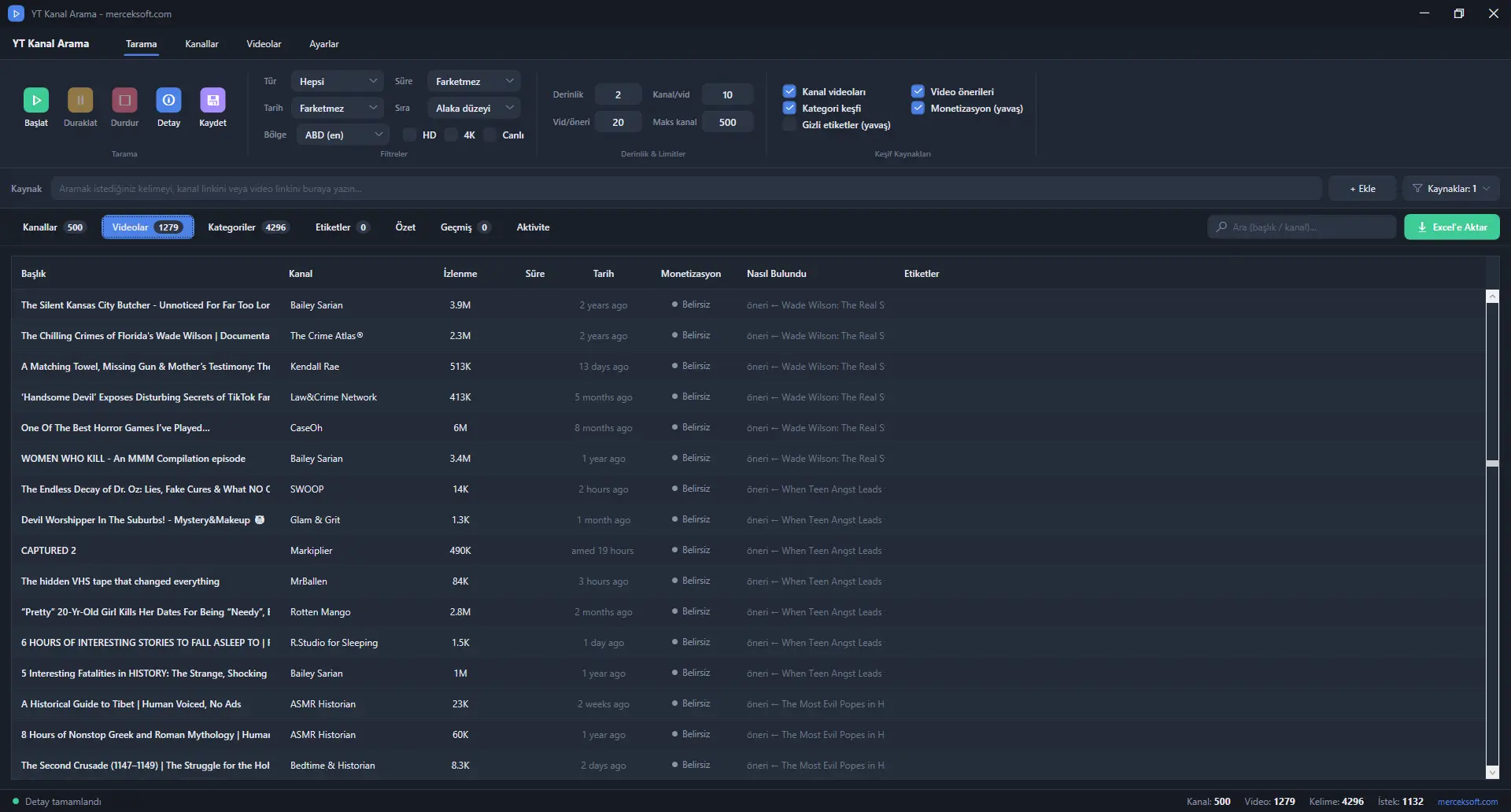The height and width of the screenshot is (812, 1511).
Task: Focus the Kaynak search input field
Action: pyautogui.click(x=686, y=188)
